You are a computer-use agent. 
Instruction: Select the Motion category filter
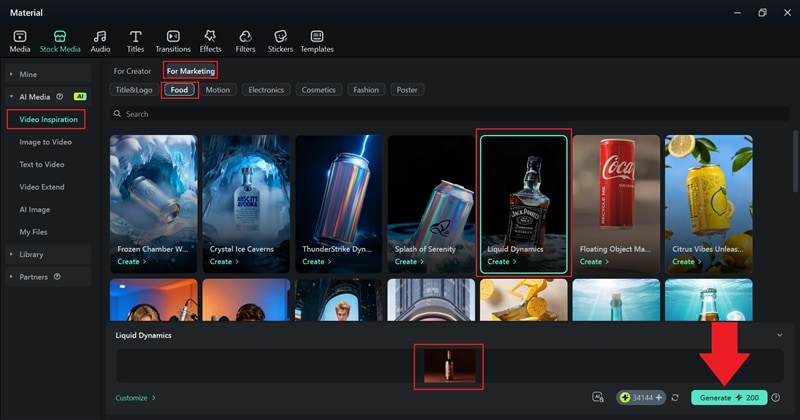coord(218,90)
